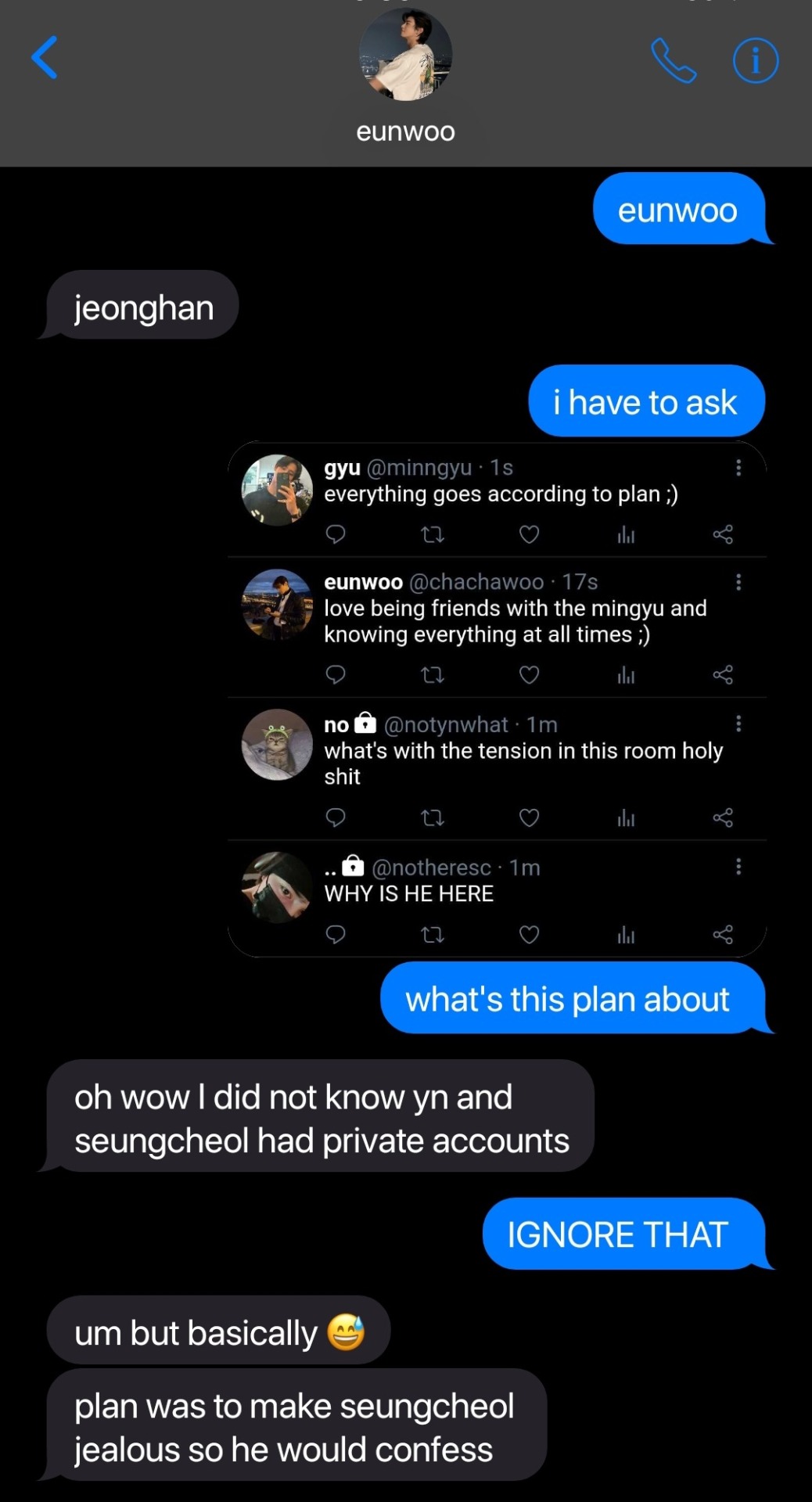Screen dimensions: 812x1502
Task: Open more options on gyu's tweet
Action: [x=738, y=468]
